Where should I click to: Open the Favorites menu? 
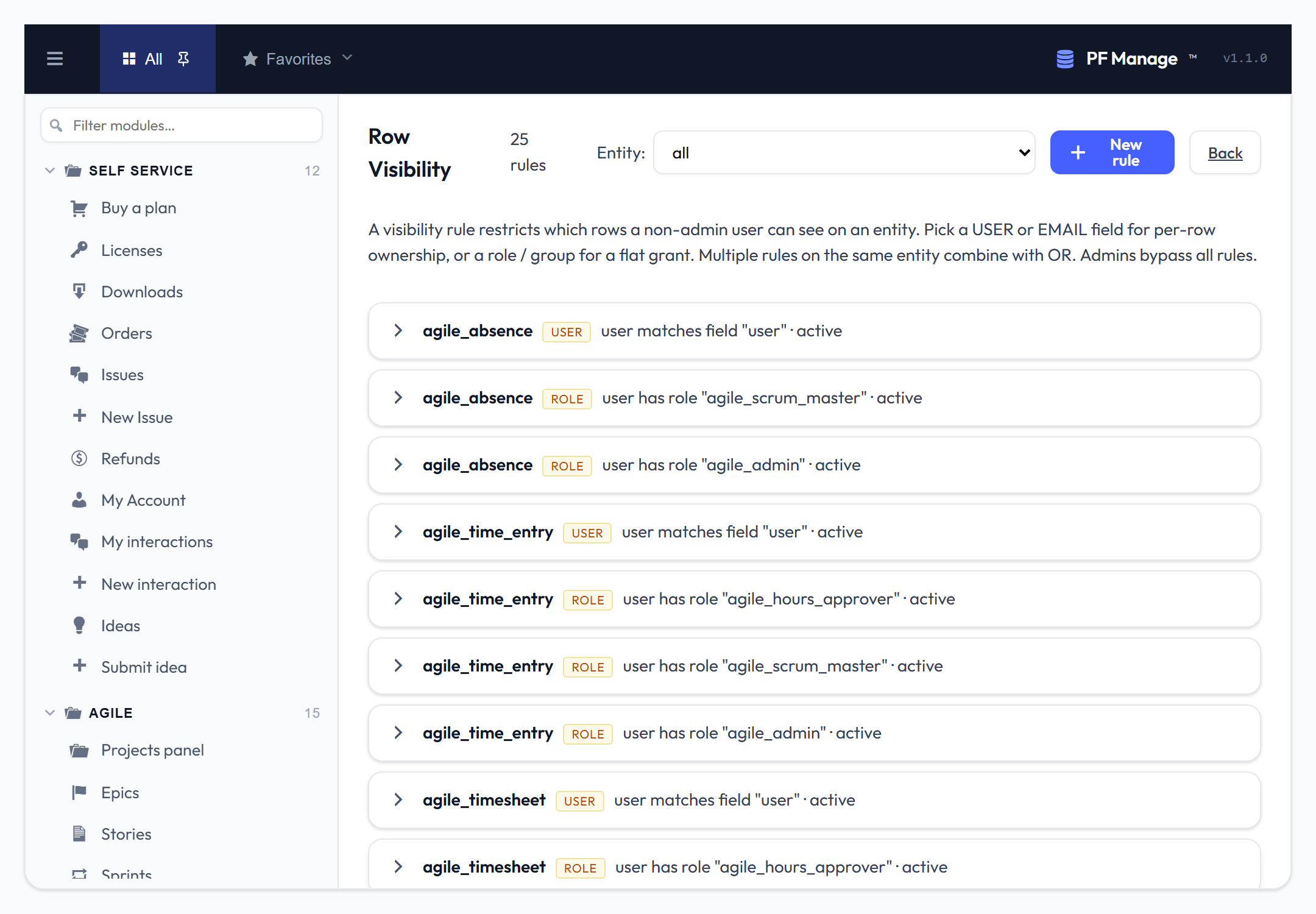pyautogui.click(x=298, y=58)
